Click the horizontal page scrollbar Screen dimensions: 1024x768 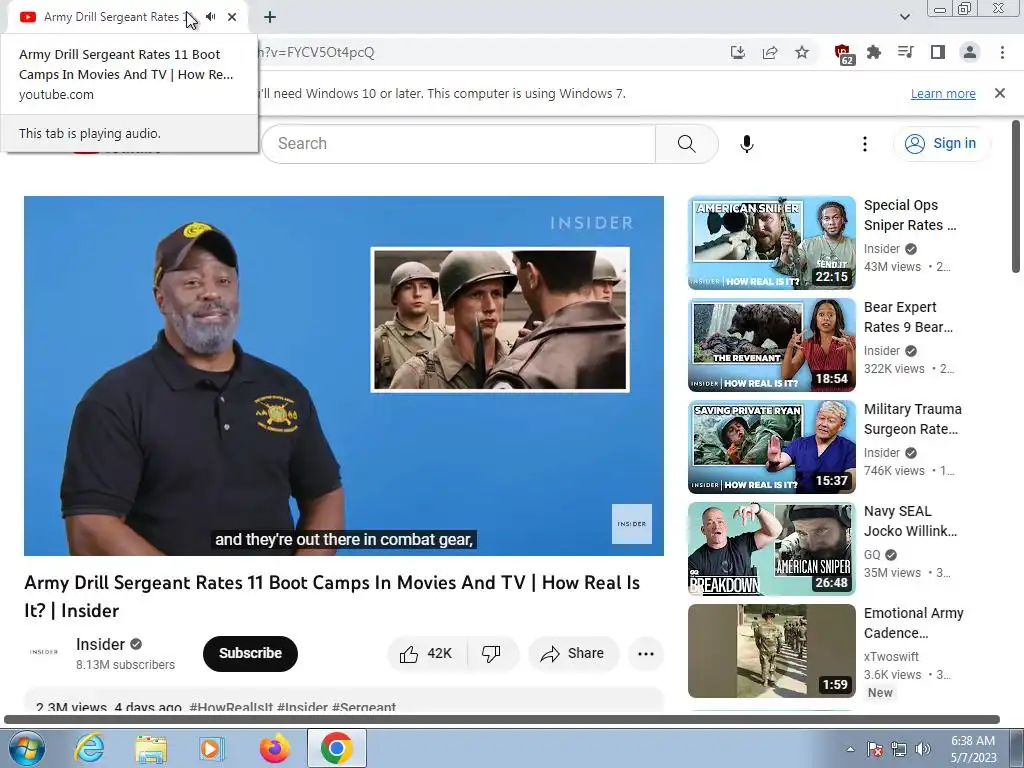(x=502, y=720)
